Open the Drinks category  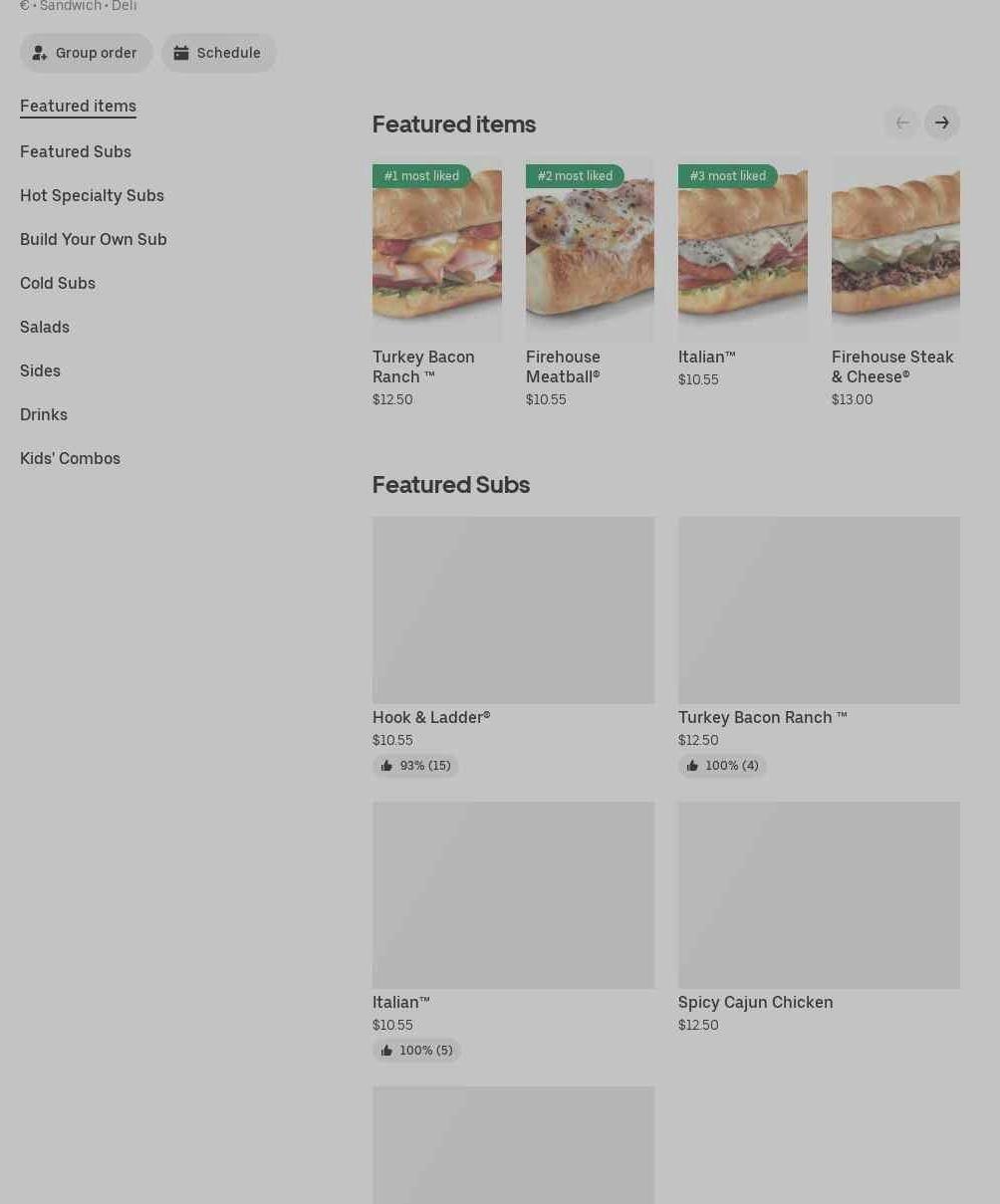pos(44,414)
